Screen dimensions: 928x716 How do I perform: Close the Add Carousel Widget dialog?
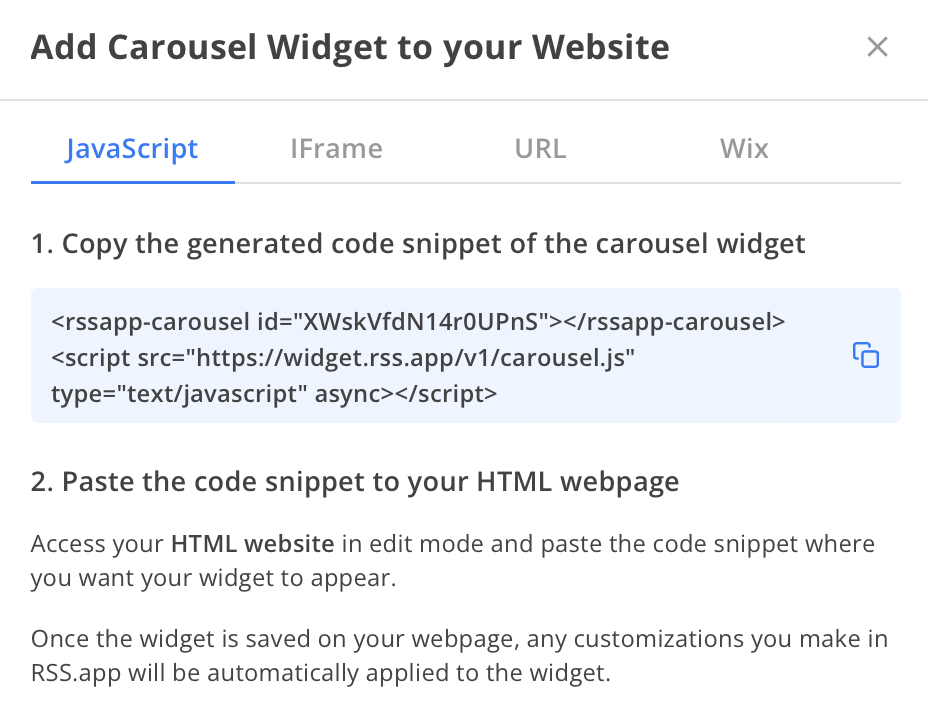click(x=877, y=47)
